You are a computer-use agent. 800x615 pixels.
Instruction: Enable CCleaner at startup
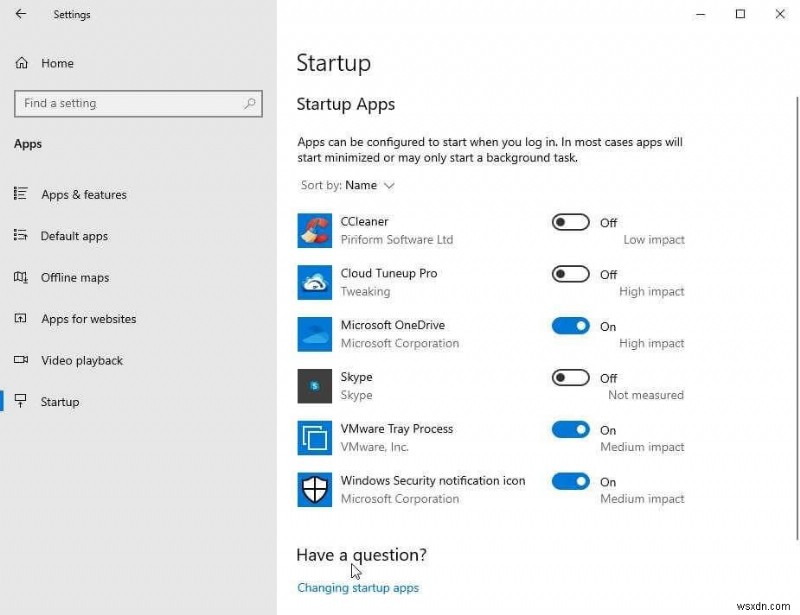[x=570, y=222]
